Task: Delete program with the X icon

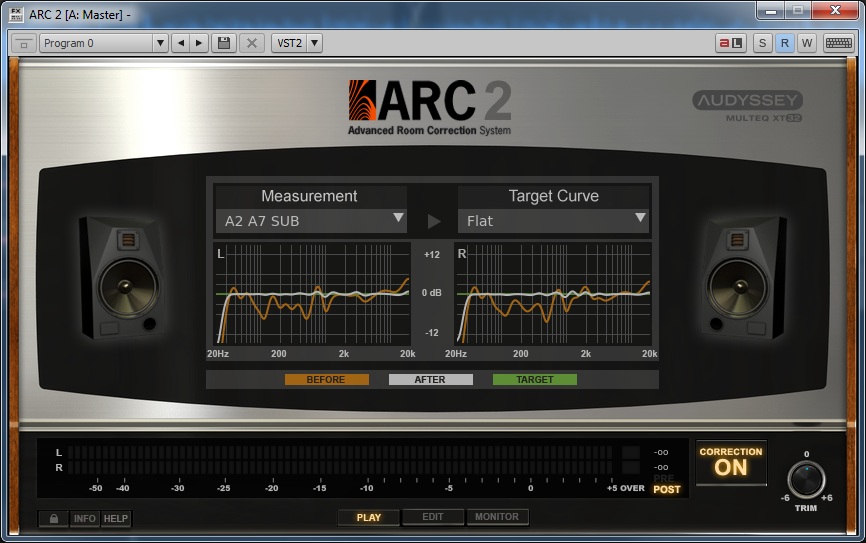Action: [252, 43]
